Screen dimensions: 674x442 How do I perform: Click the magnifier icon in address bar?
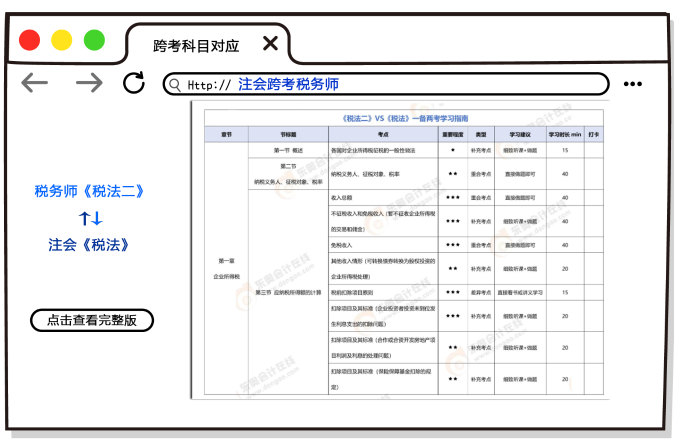coord(175,85)
